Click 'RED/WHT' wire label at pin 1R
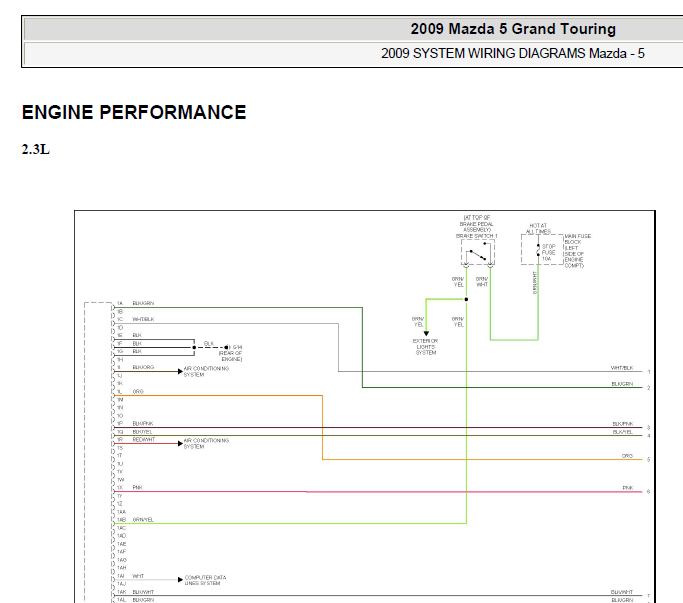This screenshot has width=683, height=603. pyautogui.click(x=144, y=440)
